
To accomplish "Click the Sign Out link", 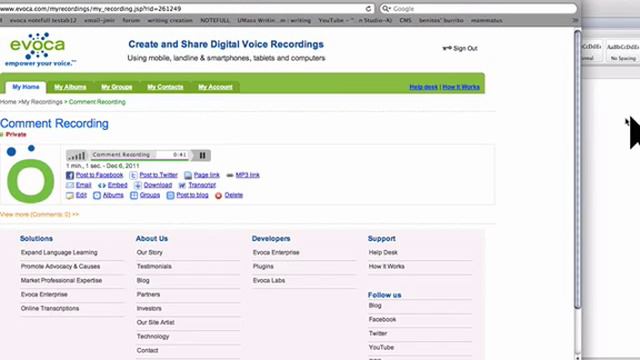I will click(465, 48).
